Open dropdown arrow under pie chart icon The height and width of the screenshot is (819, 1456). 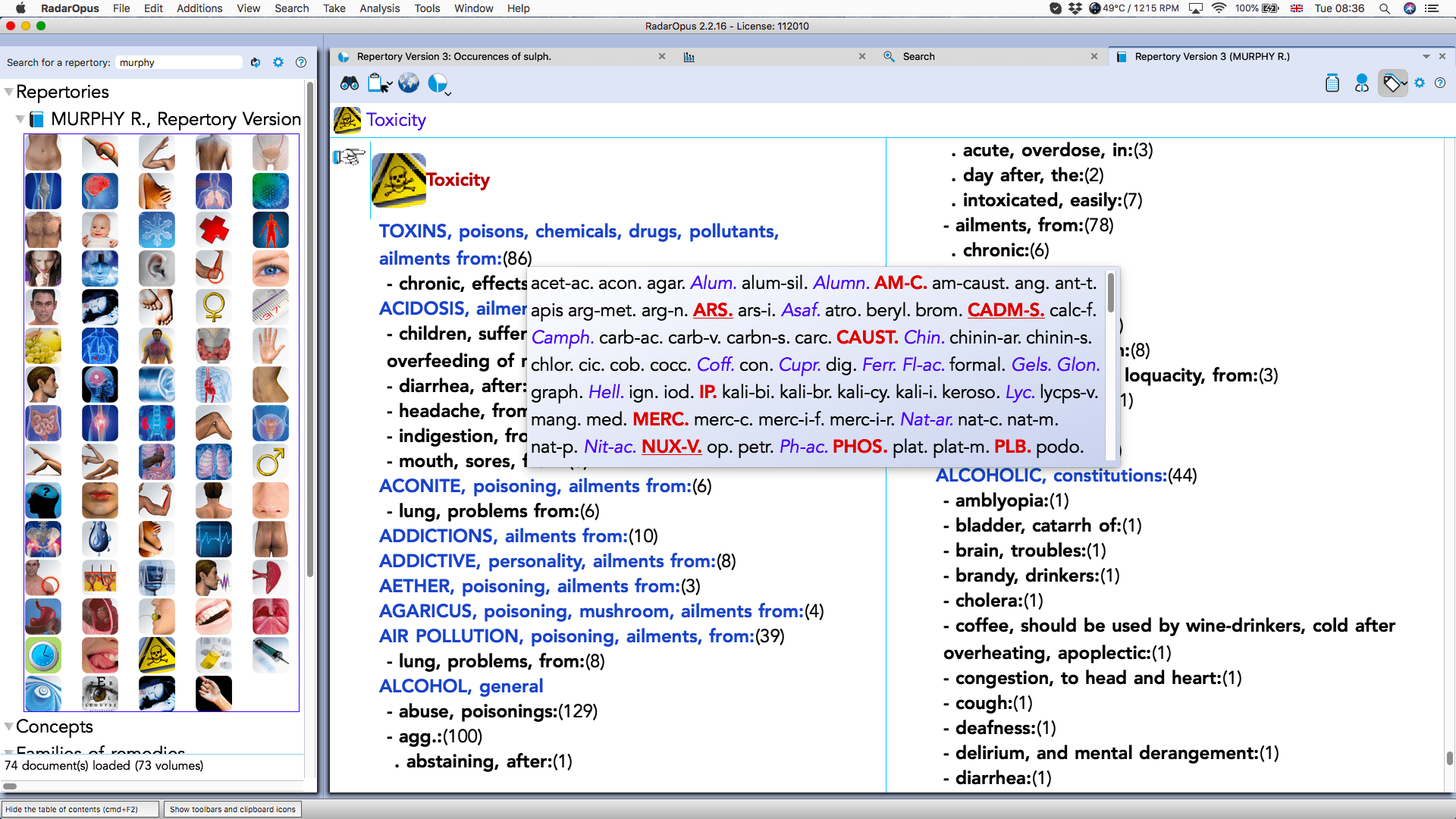[x=448, y=94]
